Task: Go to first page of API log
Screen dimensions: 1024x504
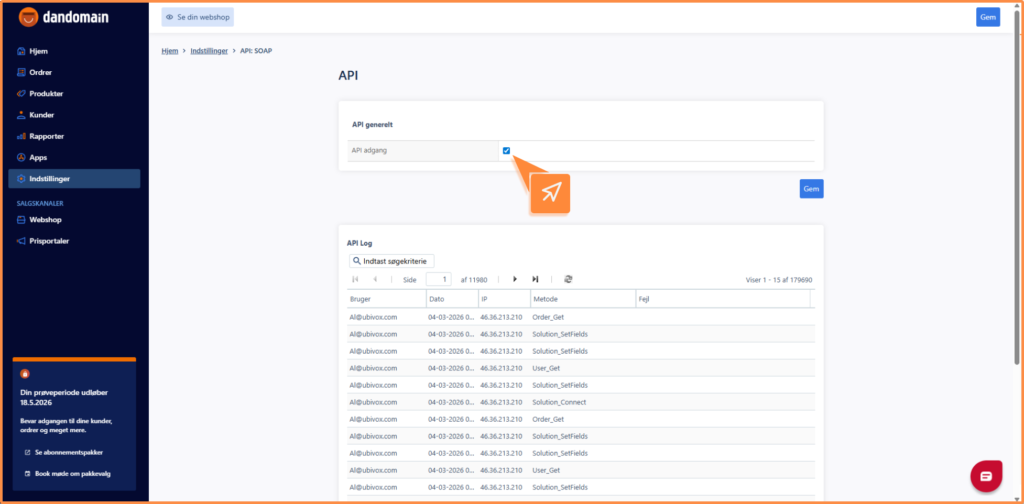Action: point(354,280)
